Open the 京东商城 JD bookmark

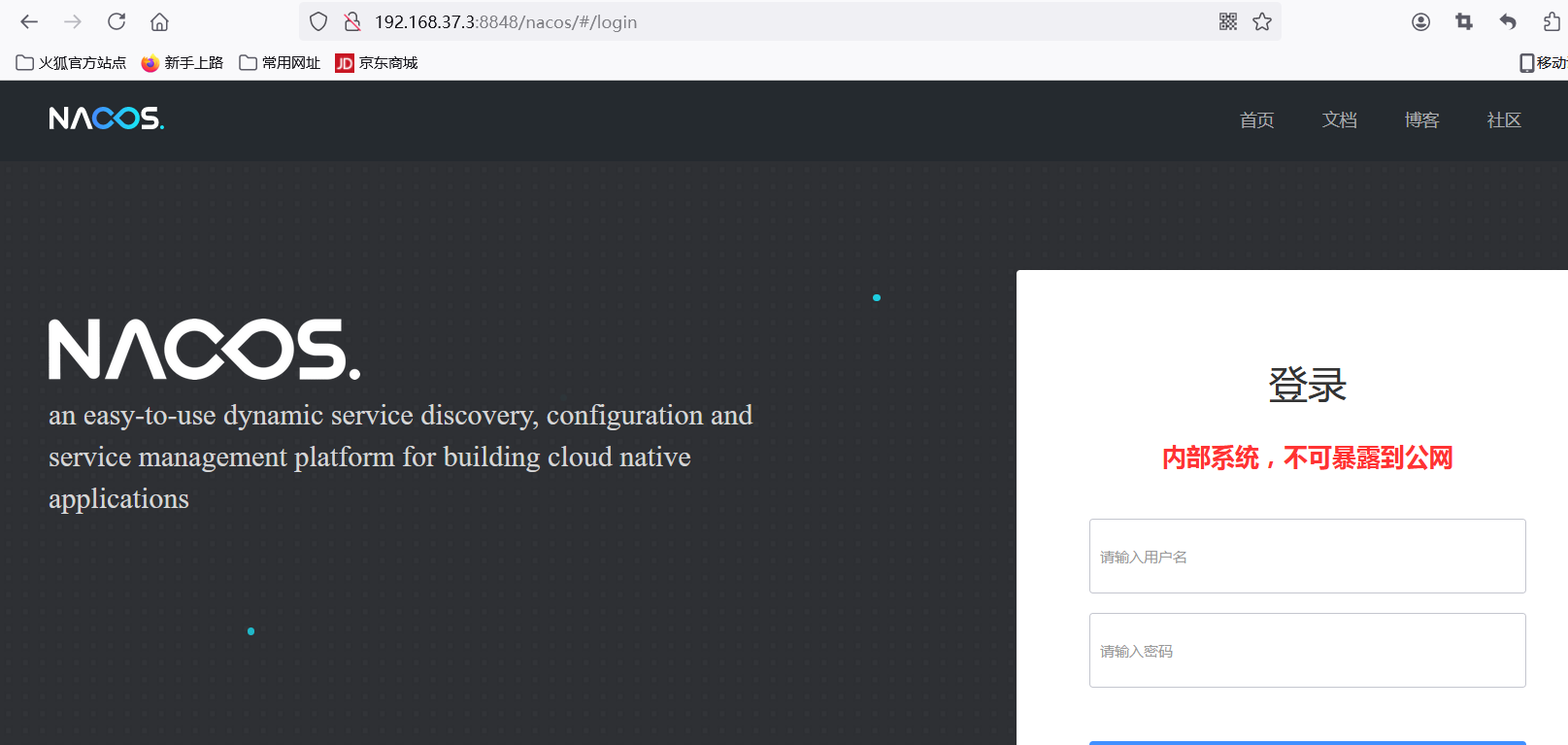377,63
